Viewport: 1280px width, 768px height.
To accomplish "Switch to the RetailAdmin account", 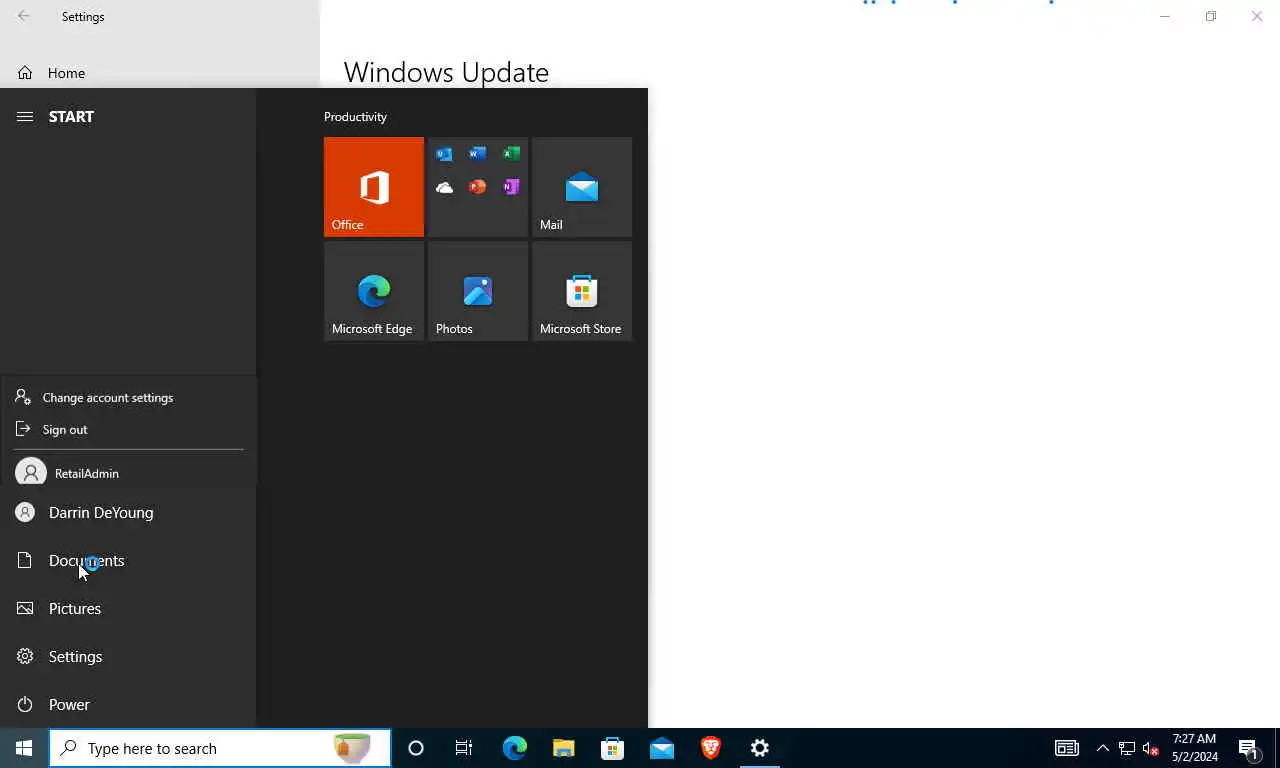I will 128,473.
